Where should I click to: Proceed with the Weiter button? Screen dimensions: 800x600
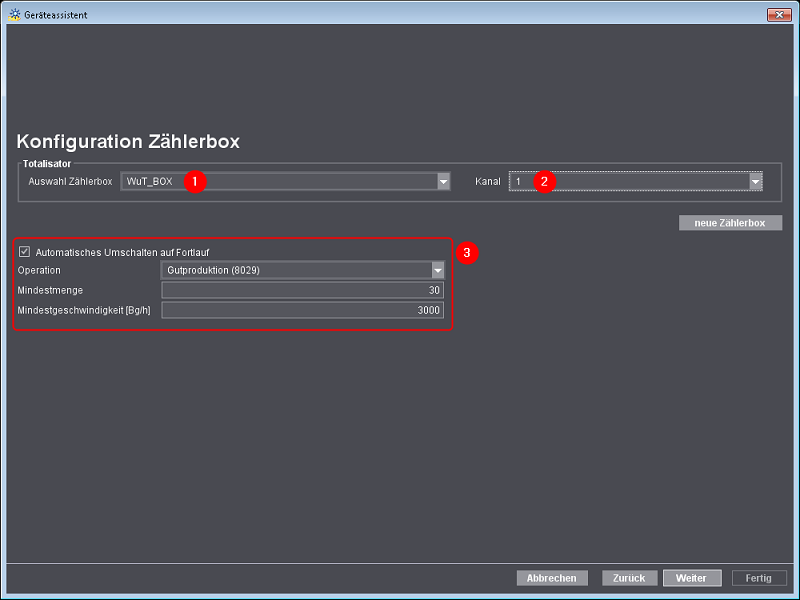point(691,578)
